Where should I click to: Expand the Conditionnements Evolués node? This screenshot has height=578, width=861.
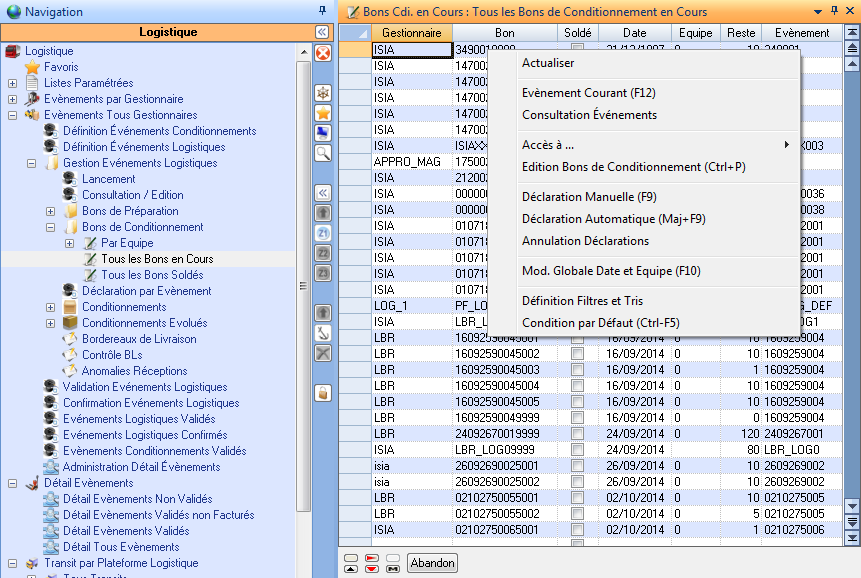(x=50, y=323)
